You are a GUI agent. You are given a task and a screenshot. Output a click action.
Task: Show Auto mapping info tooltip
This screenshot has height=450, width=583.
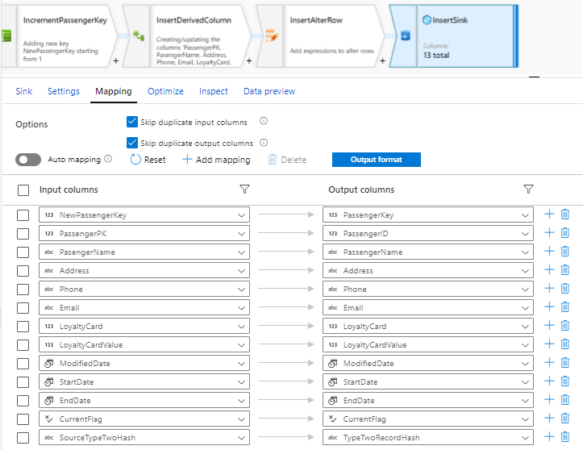(x=108, y=159)
